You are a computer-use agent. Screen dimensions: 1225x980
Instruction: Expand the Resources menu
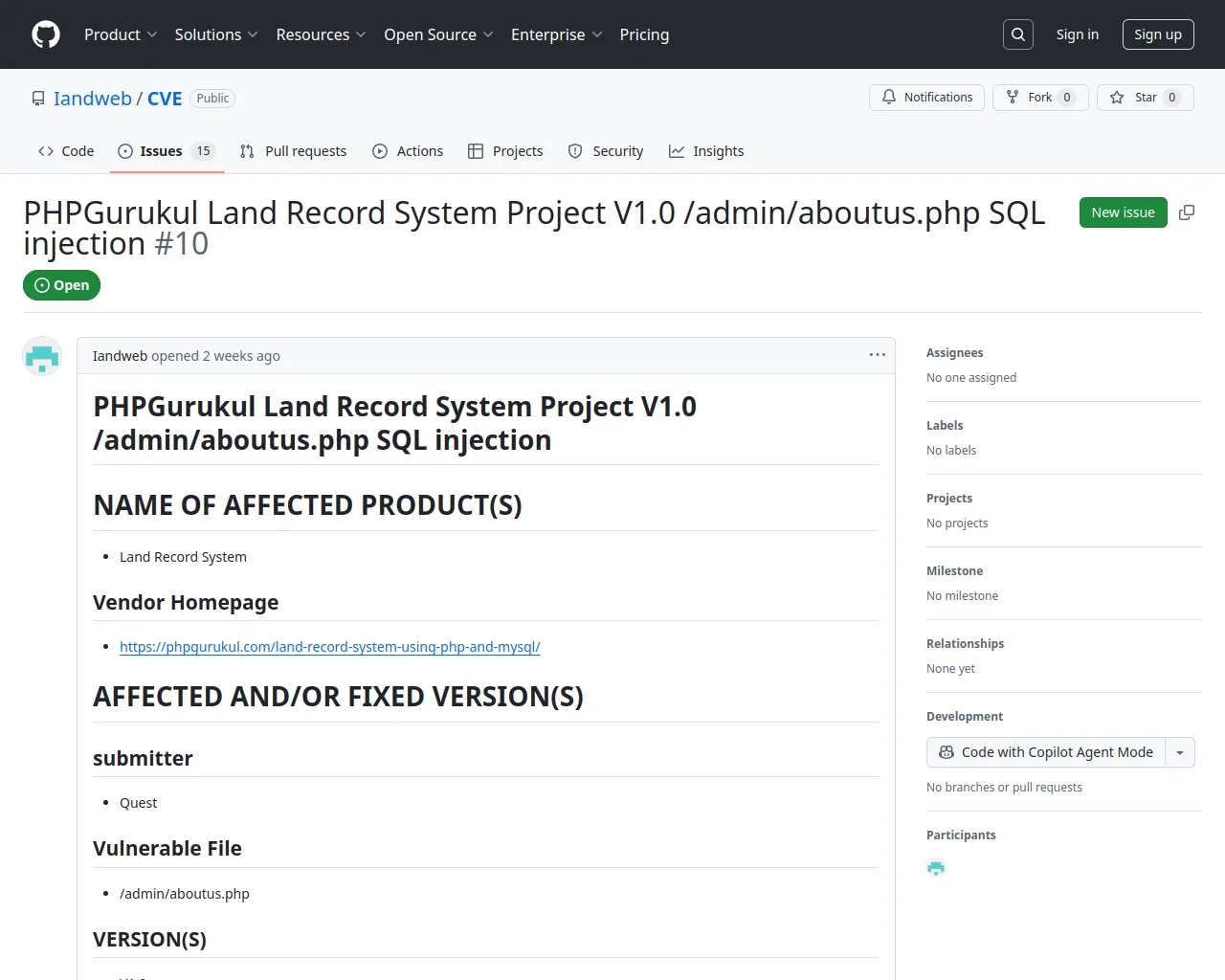(x=321, y=34)
